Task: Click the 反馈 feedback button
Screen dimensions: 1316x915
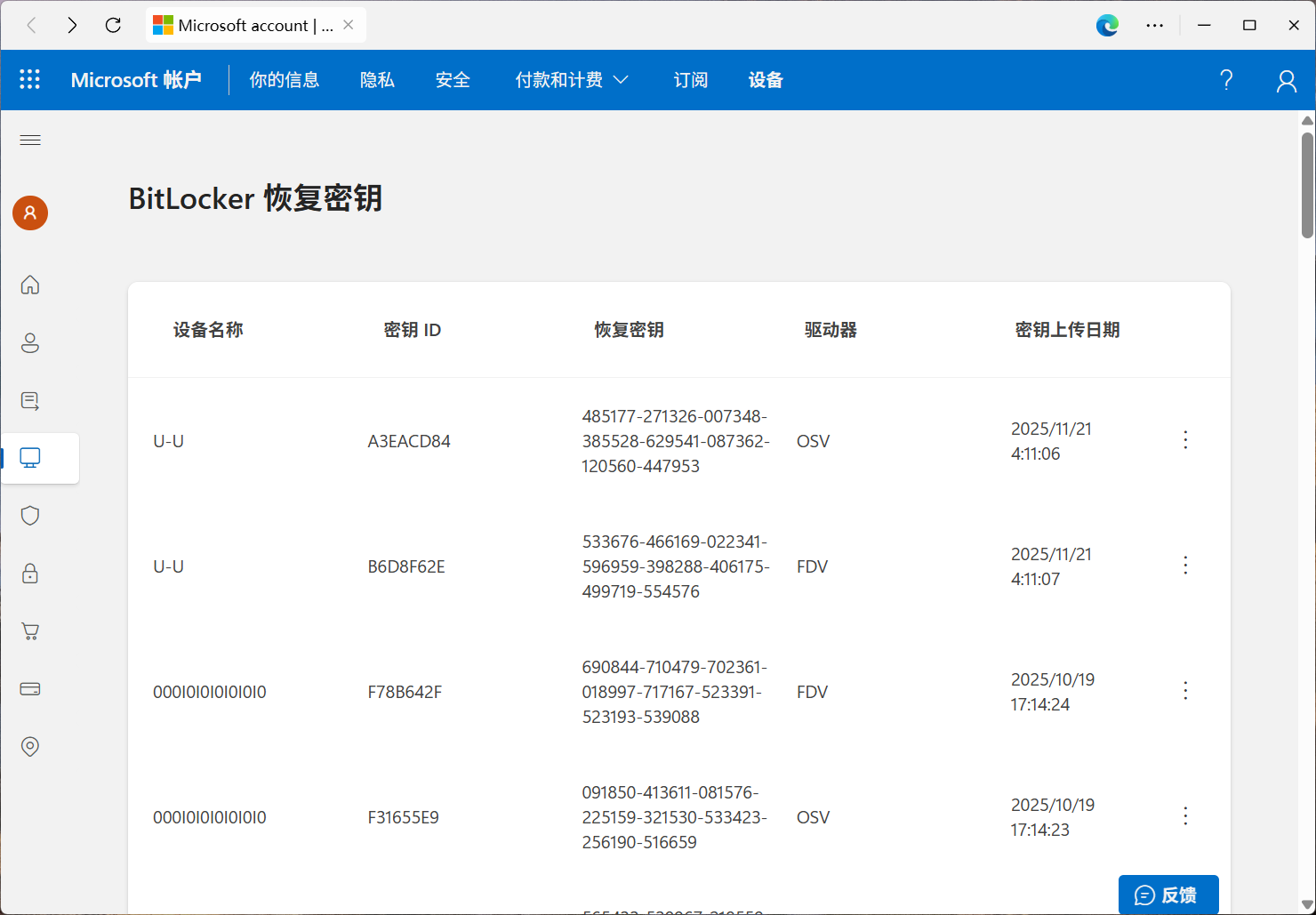Action: [x=1168, y=895]
